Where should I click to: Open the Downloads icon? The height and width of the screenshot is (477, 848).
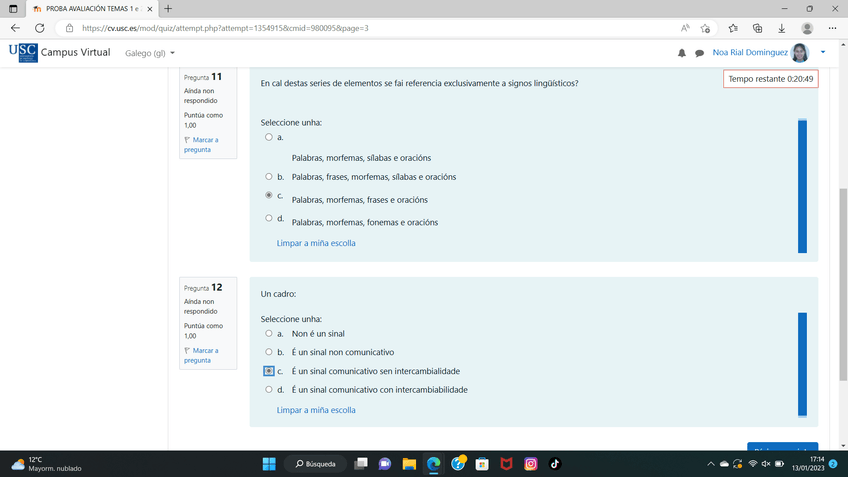tap(781, 28)
